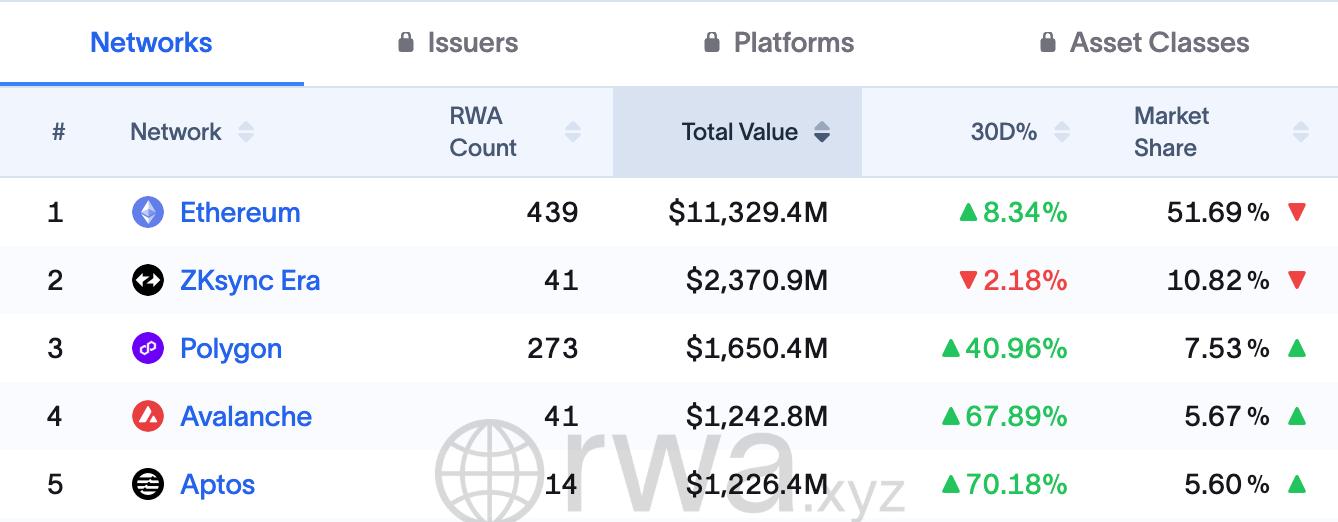
Task: Sort by RWA Count arrows
Action: point(573,132)
